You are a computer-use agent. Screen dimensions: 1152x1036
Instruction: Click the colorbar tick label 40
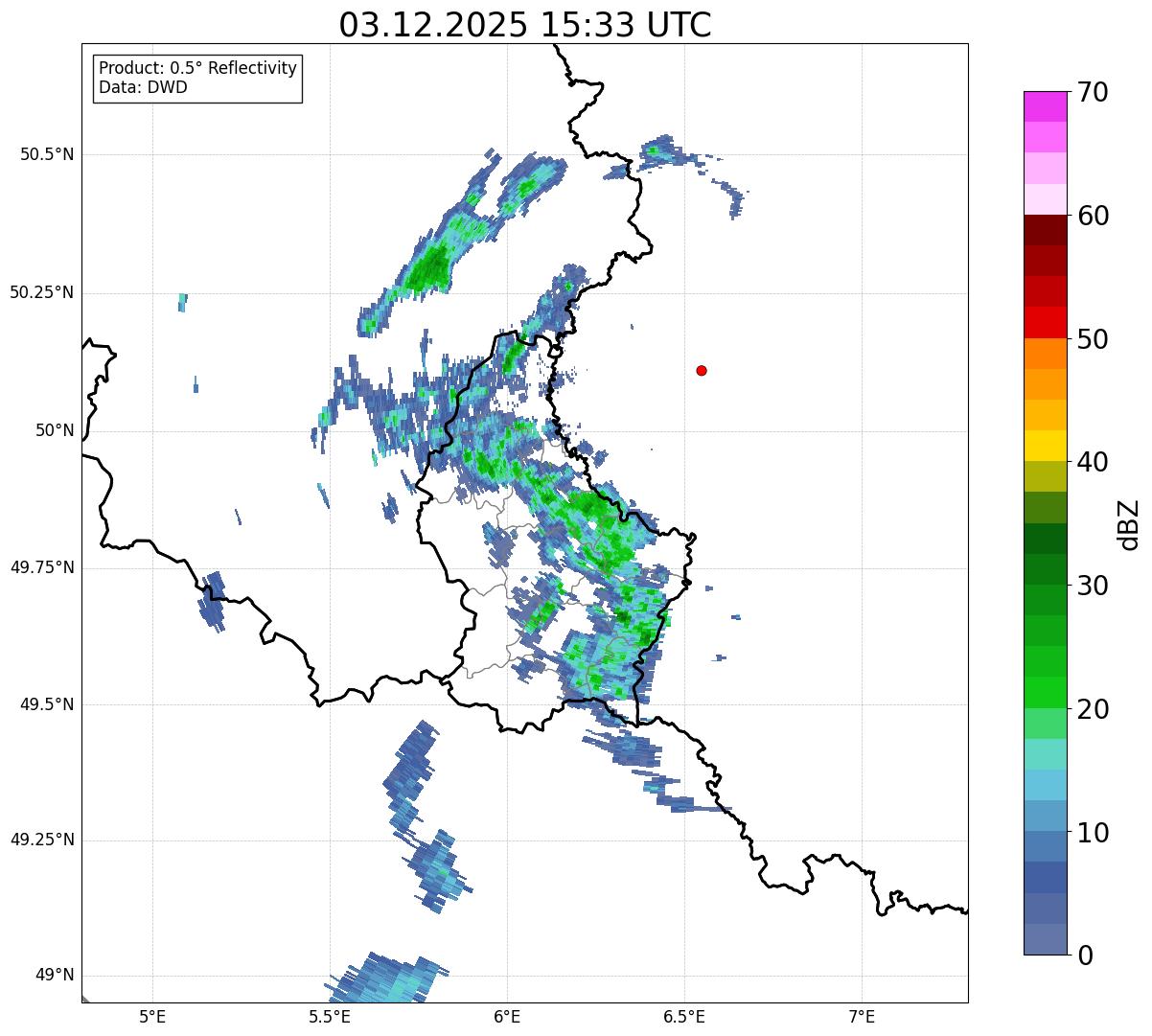click(x=1093, y=462)
